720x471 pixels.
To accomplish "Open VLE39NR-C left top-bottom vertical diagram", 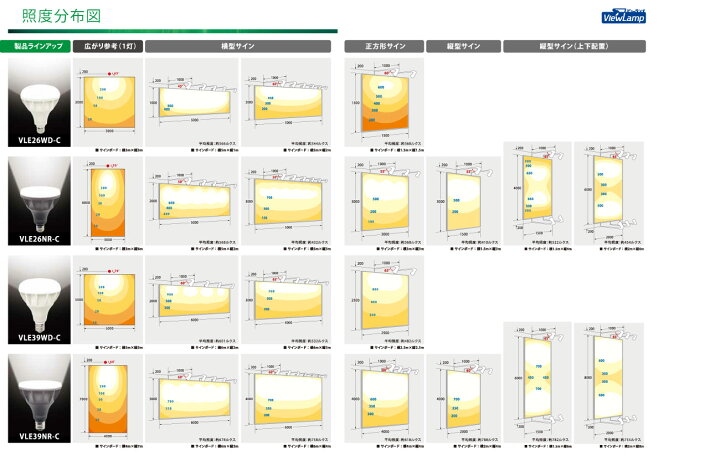I will pos(538,383).
